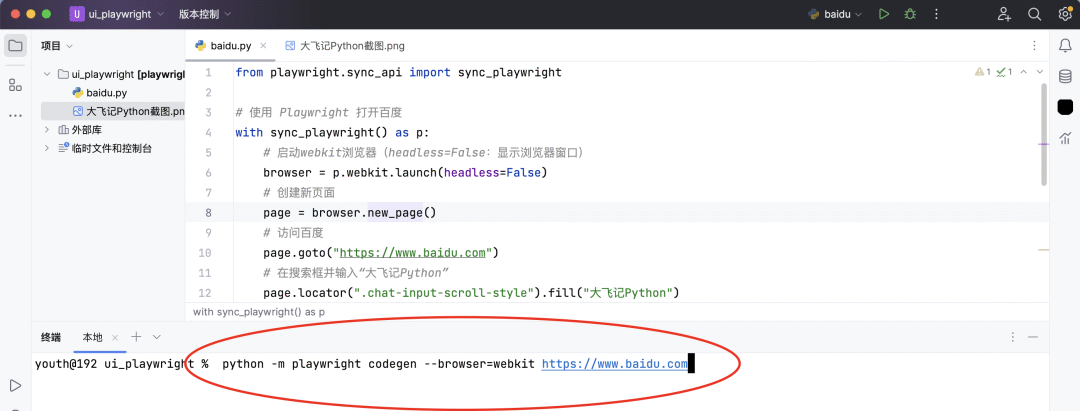Click the terminal command python -m playwright codegen

320,364
